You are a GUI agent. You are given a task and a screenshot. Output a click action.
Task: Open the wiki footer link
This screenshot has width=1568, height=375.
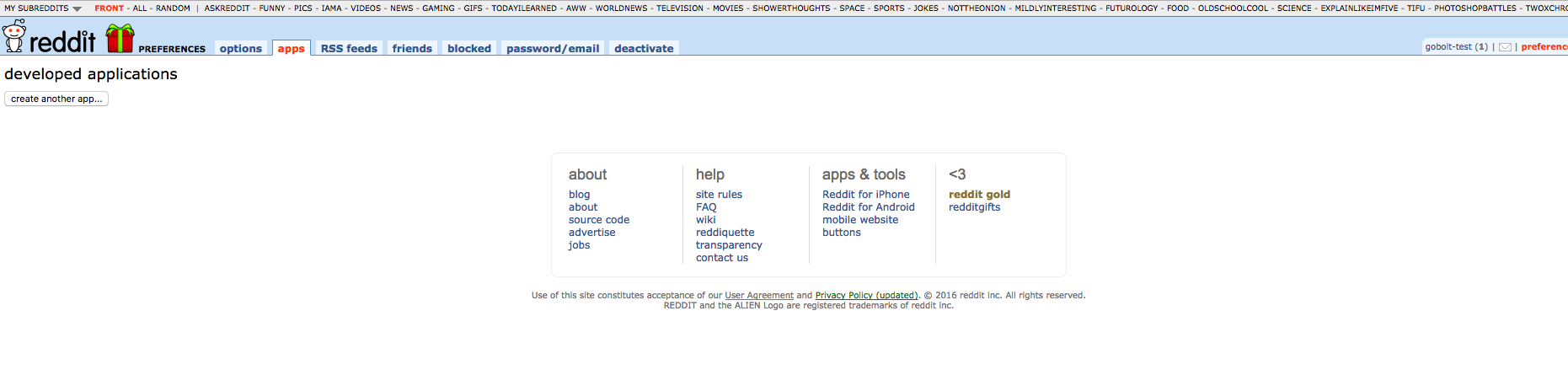[706, 220]
